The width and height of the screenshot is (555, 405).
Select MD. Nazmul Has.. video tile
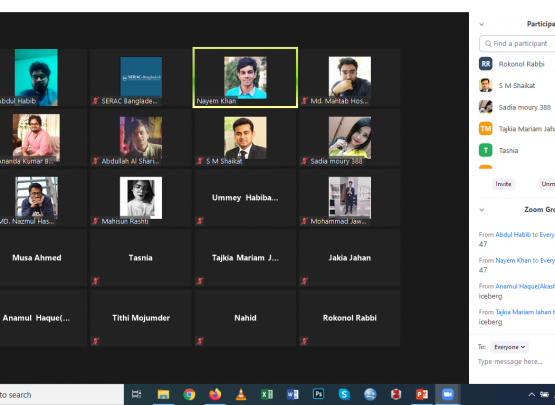pyautogui.click(x=43, y=198)
